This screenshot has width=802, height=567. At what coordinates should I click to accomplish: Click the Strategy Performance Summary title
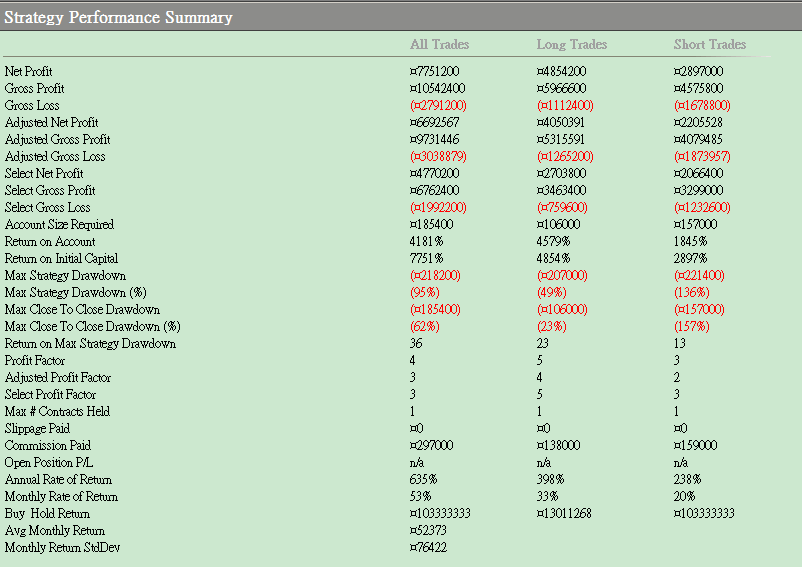(118, 17)
